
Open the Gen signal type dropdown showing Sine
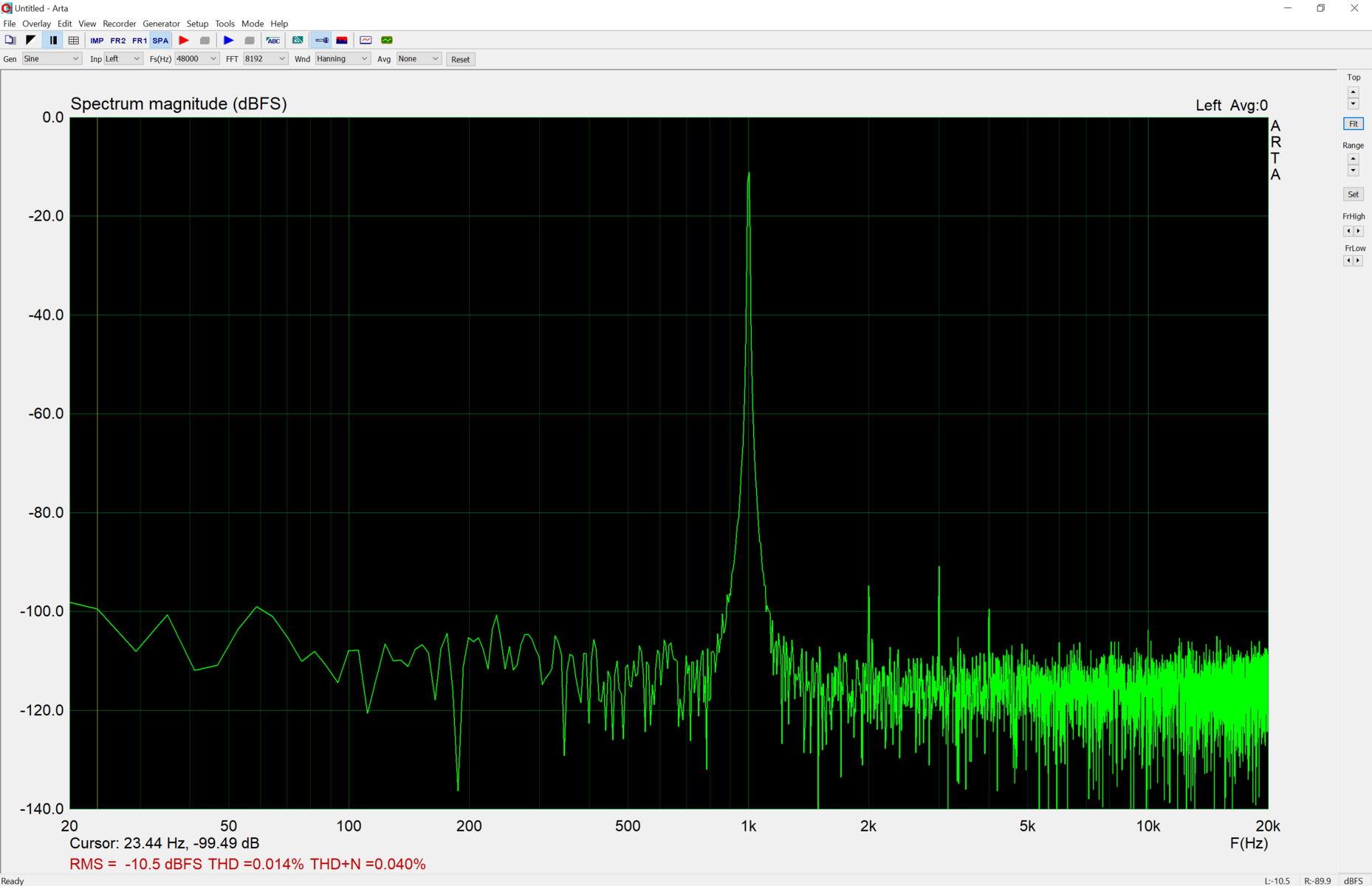pos(51,58)
